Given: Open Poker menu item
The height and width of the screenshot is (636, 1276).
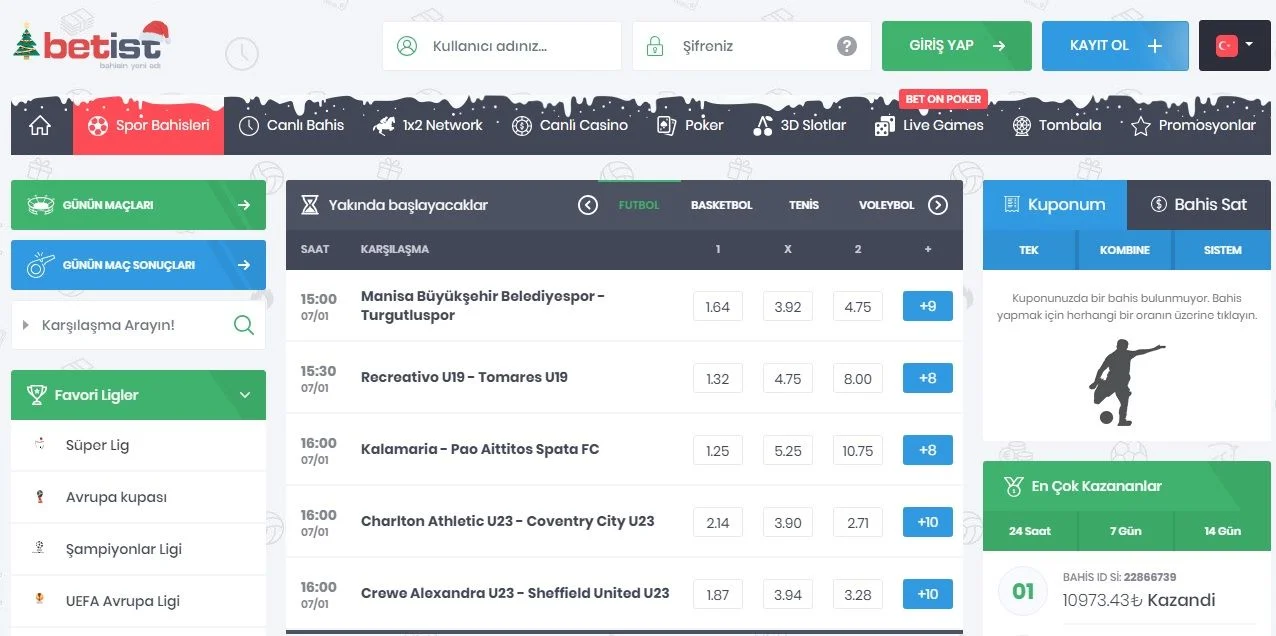Looking at the screenshot, I should (690, 125).
